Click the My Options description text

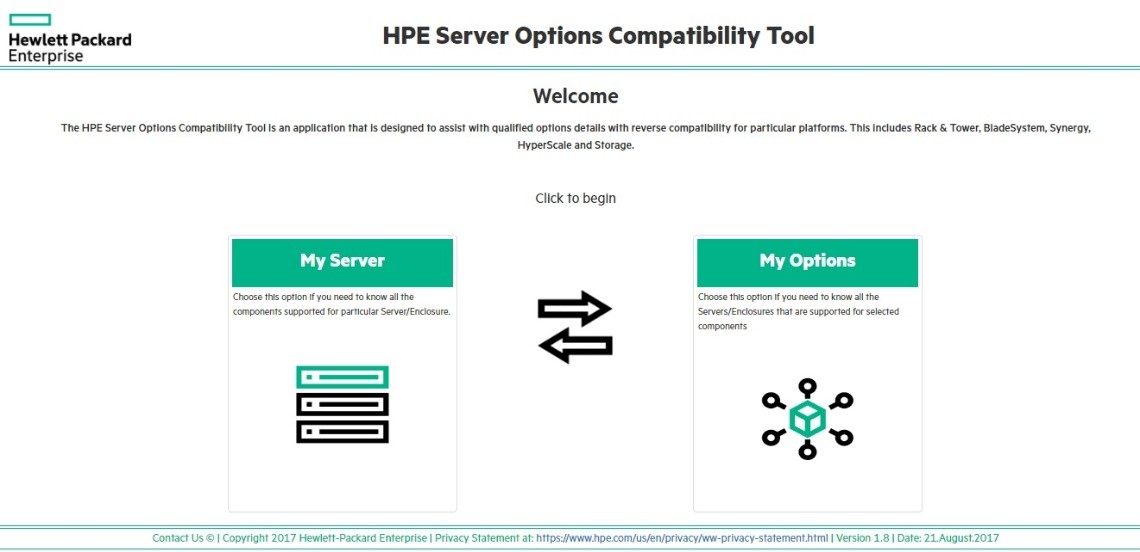pyautogui.click(x=798, y=311)
